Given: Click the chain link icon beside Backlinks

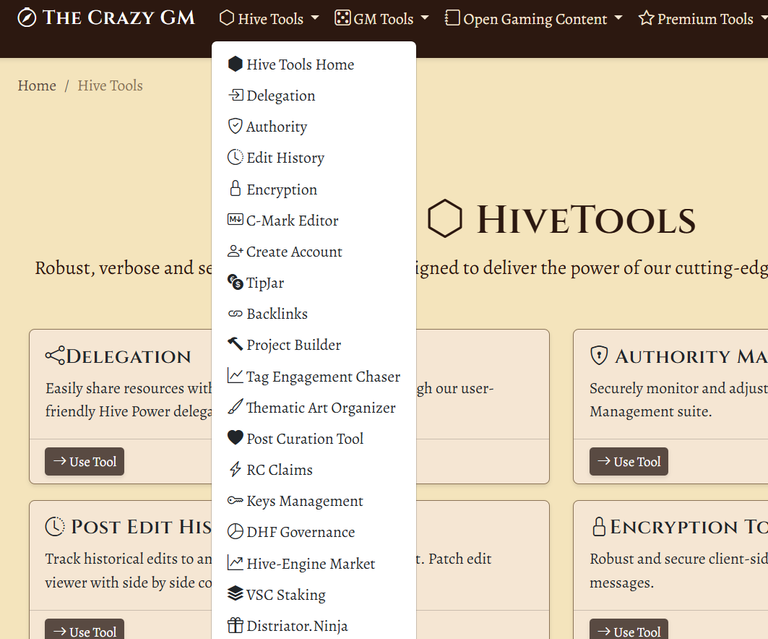Looking at the screenshot, I should (x=235, y=313).
